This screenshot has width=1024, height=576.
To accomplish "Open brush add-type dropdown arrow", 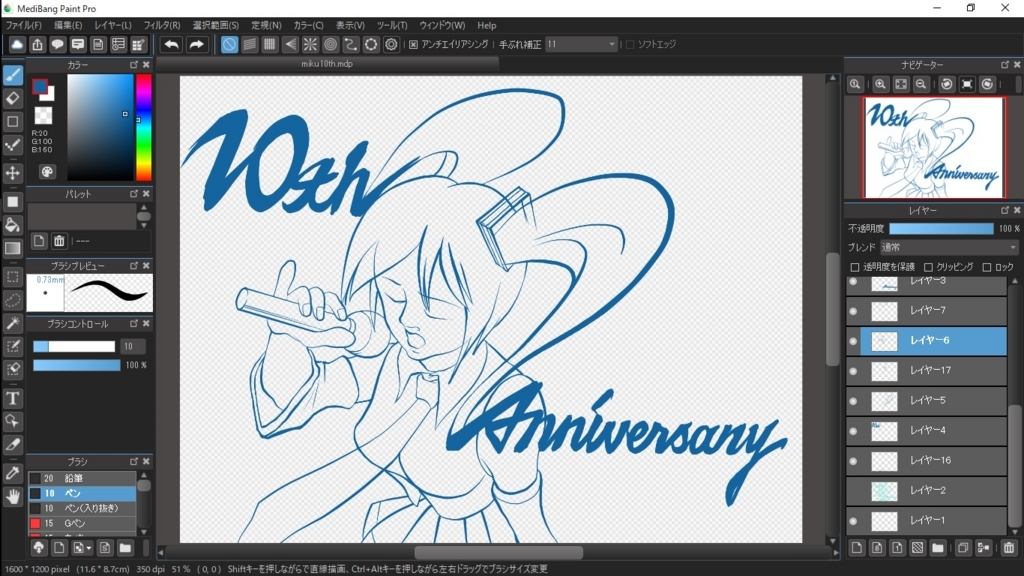I will point(89,548).
